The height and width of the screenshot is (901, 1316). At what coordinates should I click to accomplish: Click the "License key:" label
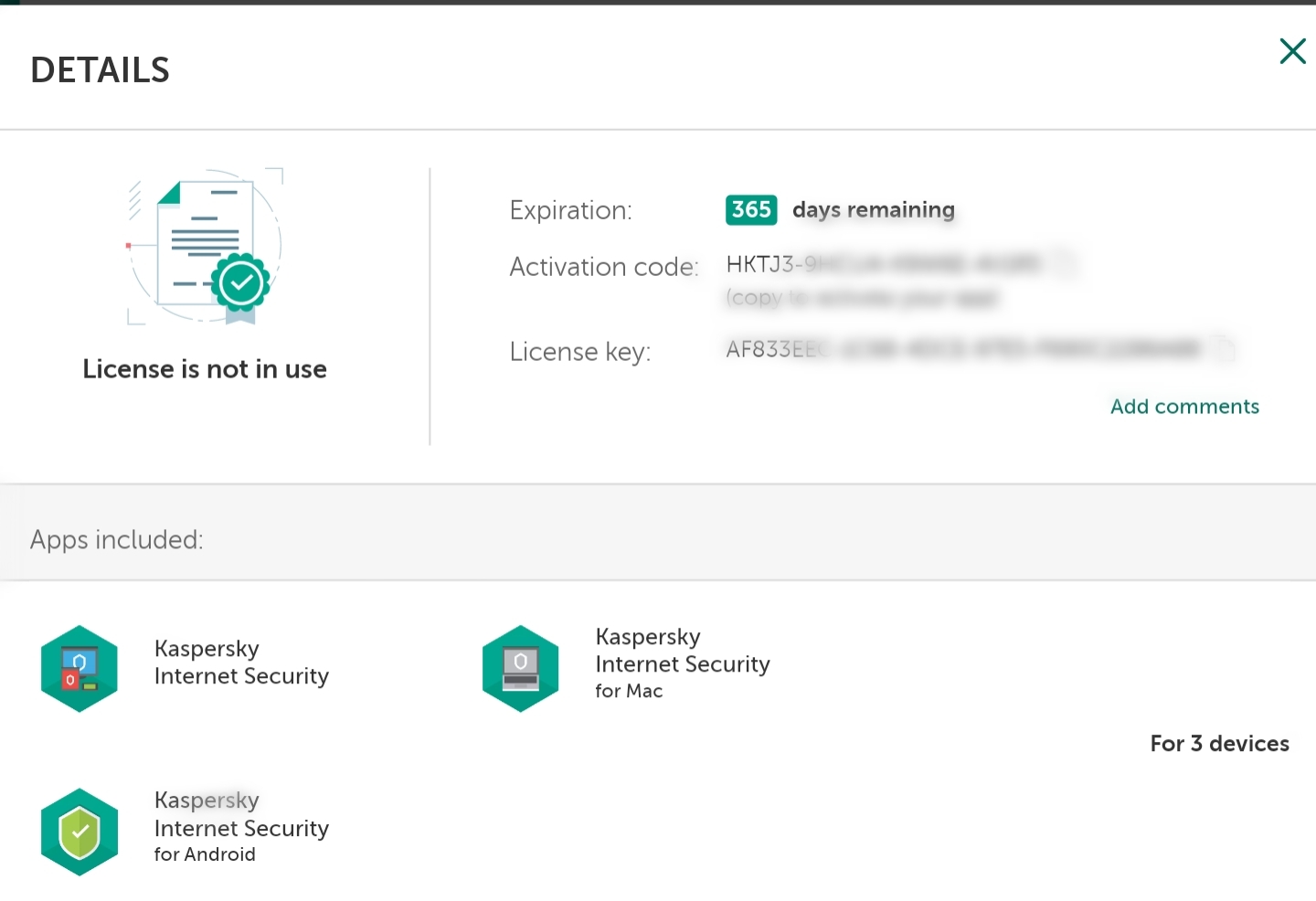click(580, 352)
